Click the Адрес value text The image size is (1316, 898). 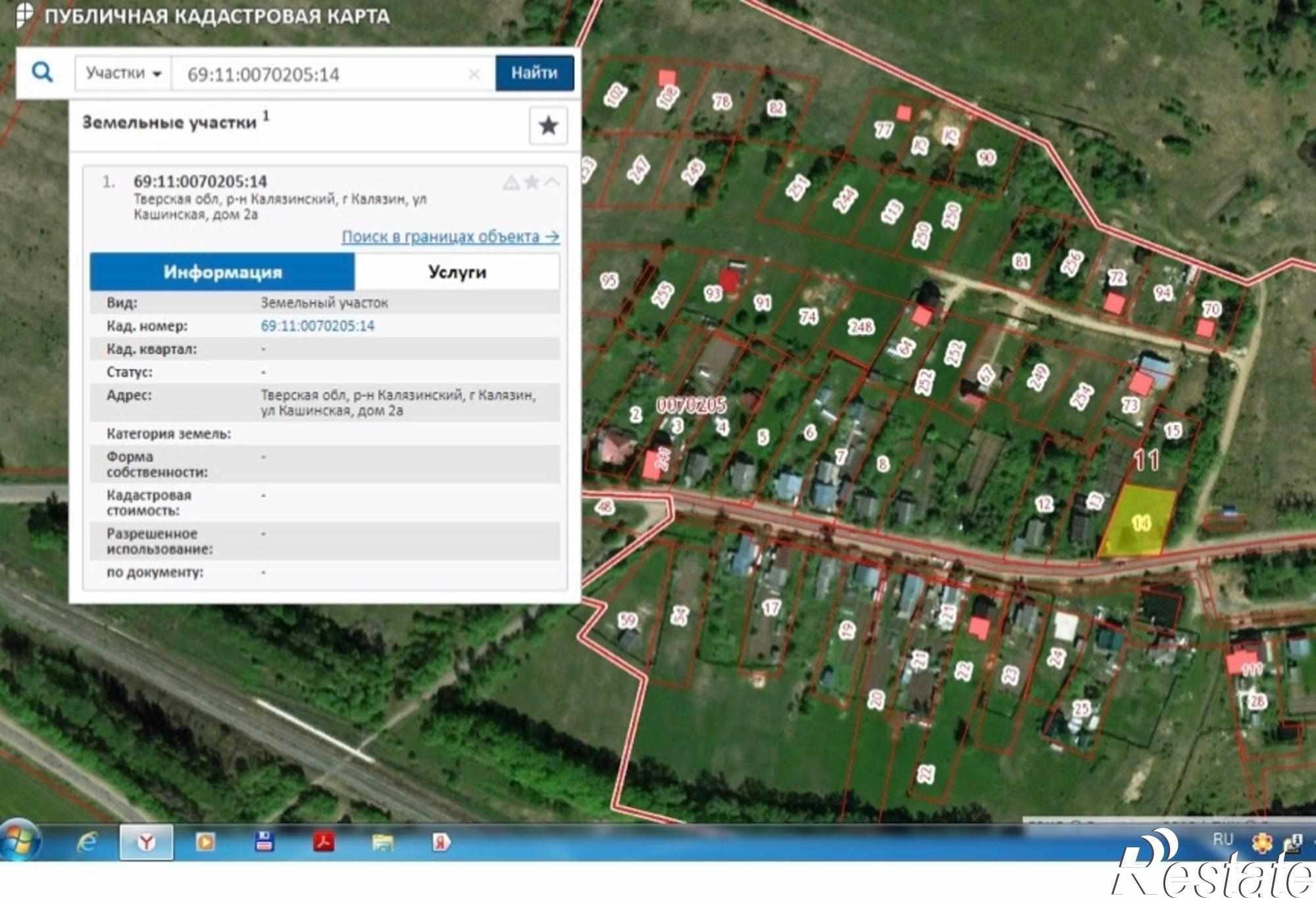[398, 403]
